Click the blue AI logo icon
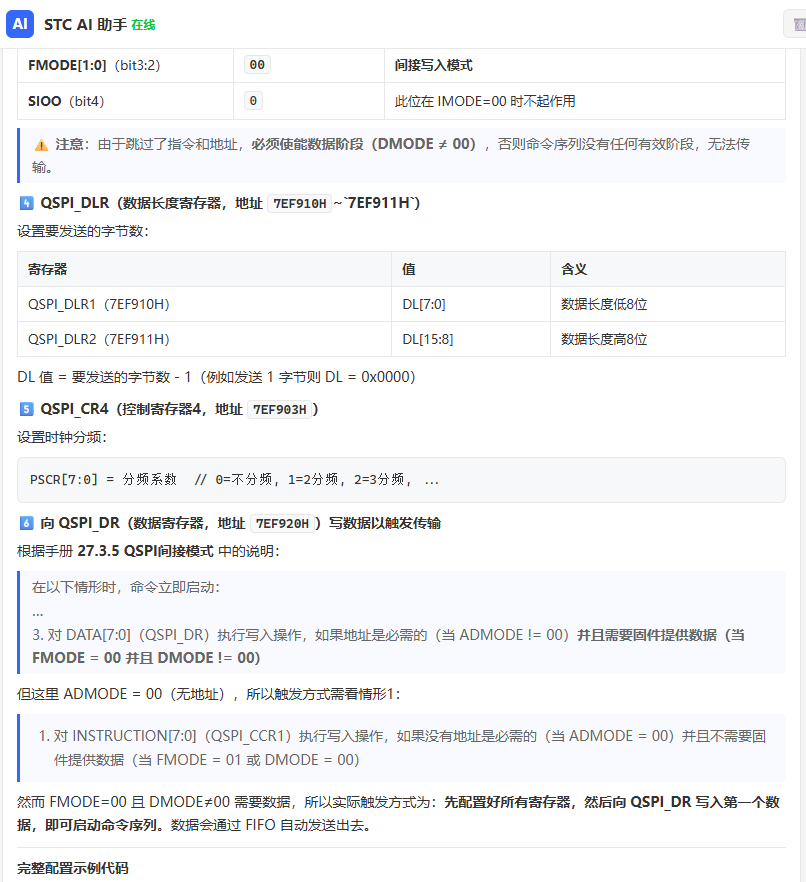Viewport: 806px width, 882px height. click(x=20, y=24)
